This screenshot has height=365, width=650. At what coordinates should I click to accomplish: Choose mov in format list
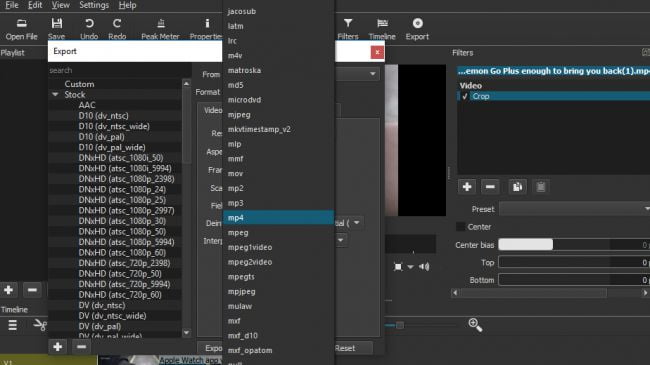coord(279,173)
